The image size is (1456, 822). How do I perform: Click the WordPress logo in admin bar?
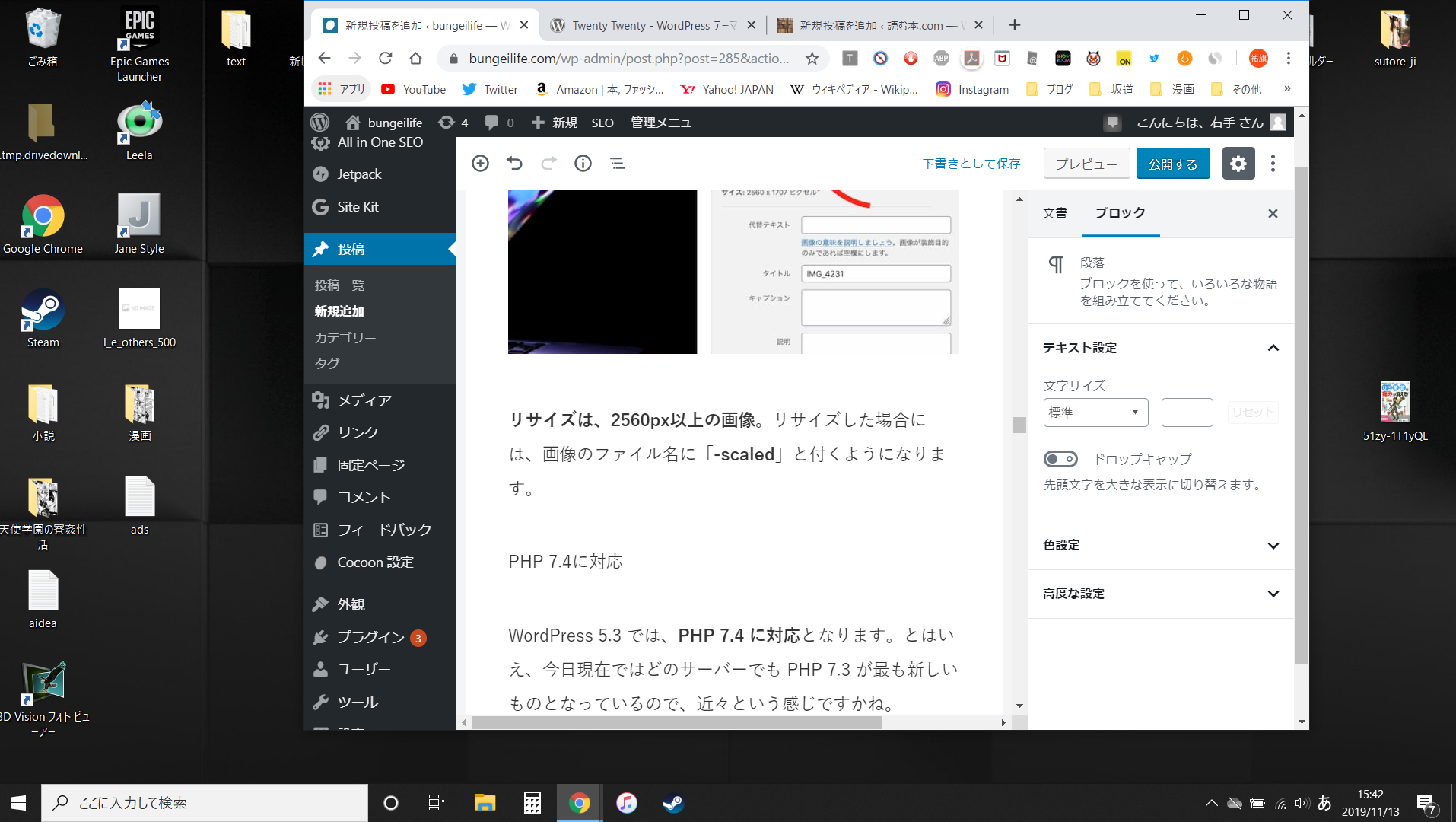pos(319,123)
